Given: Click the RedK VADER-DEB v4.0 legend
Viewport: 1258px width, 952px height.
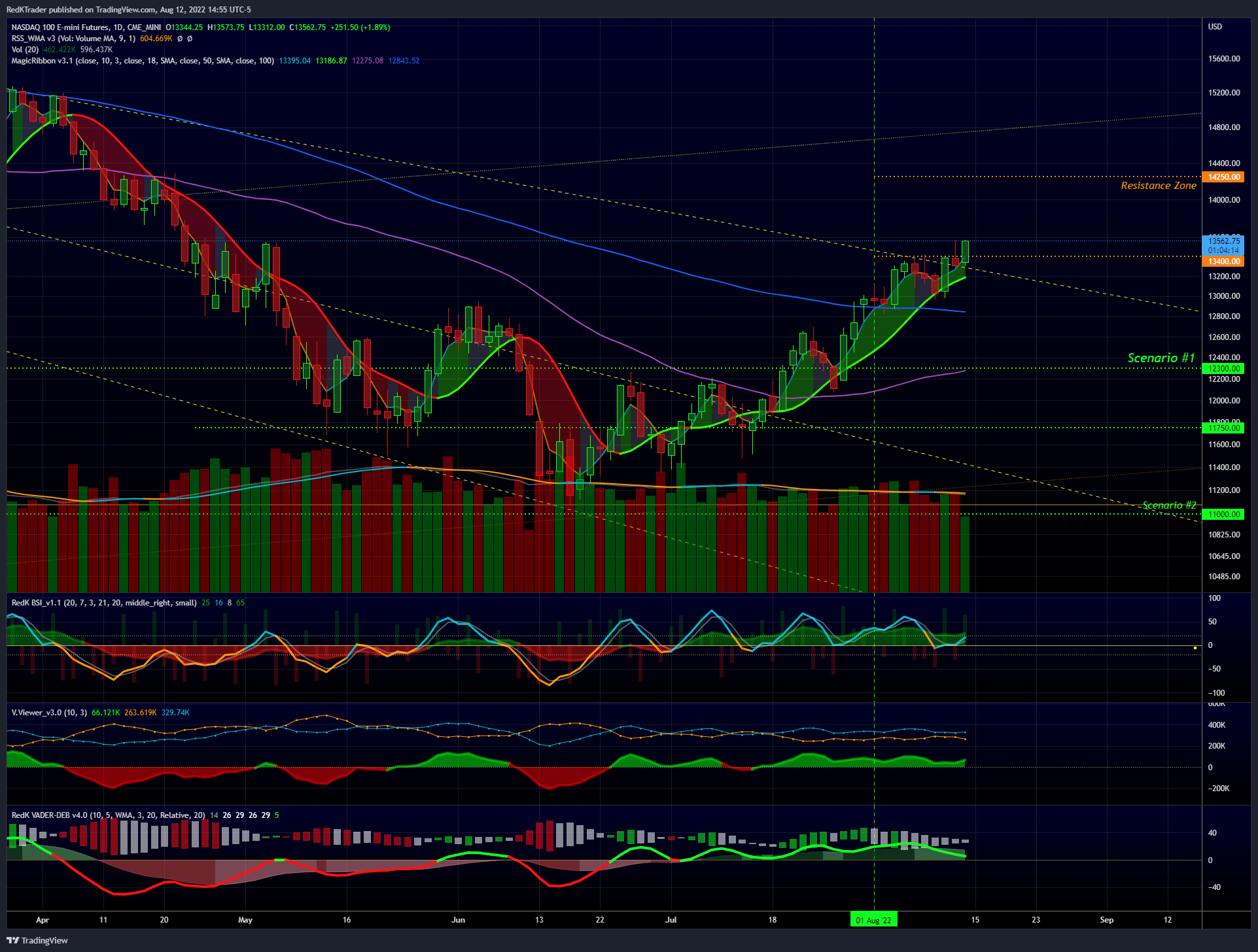Looking at the screenshot, I should pos(108,815).
